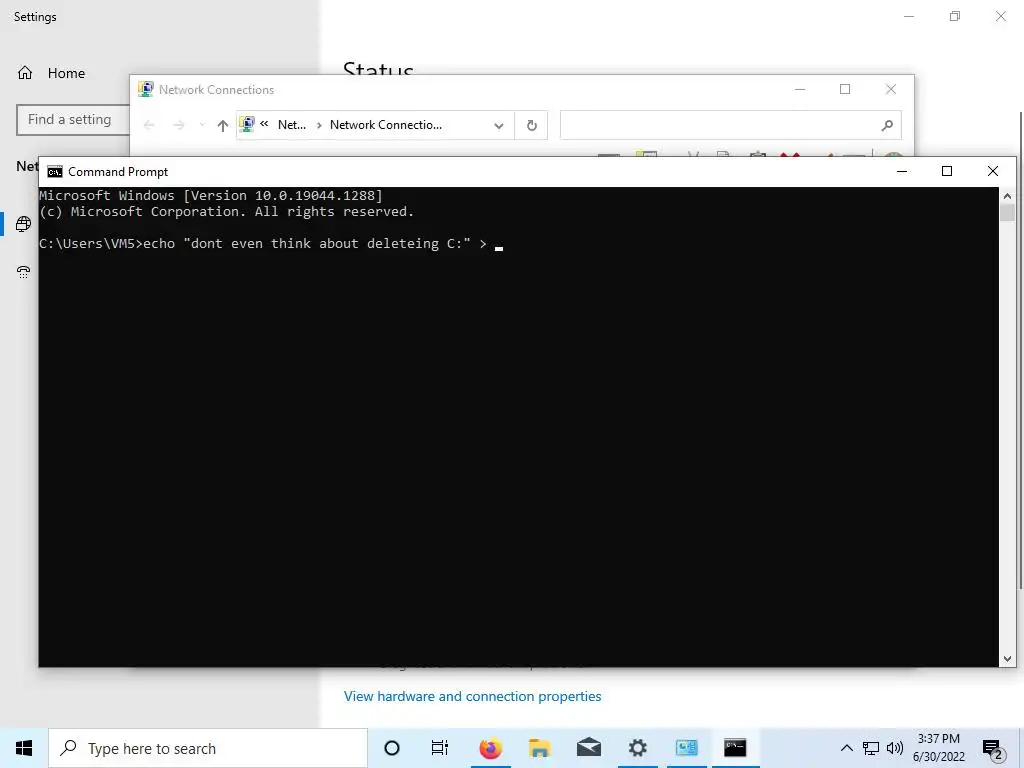1024x768 pixels.
Task: Open Cortana from the taskbar
Action: (392, 748)
